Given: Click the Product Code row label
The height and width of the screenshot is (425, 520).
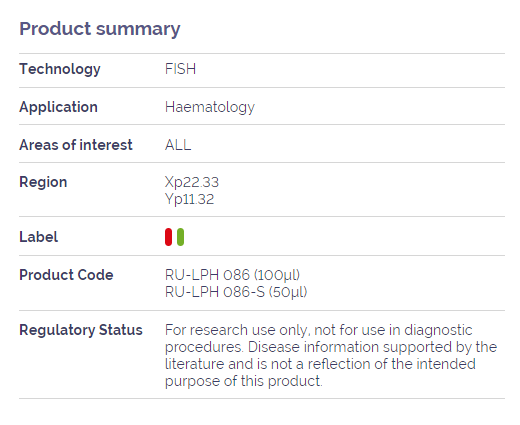Looking at the screenshot, I should (66, 275).
